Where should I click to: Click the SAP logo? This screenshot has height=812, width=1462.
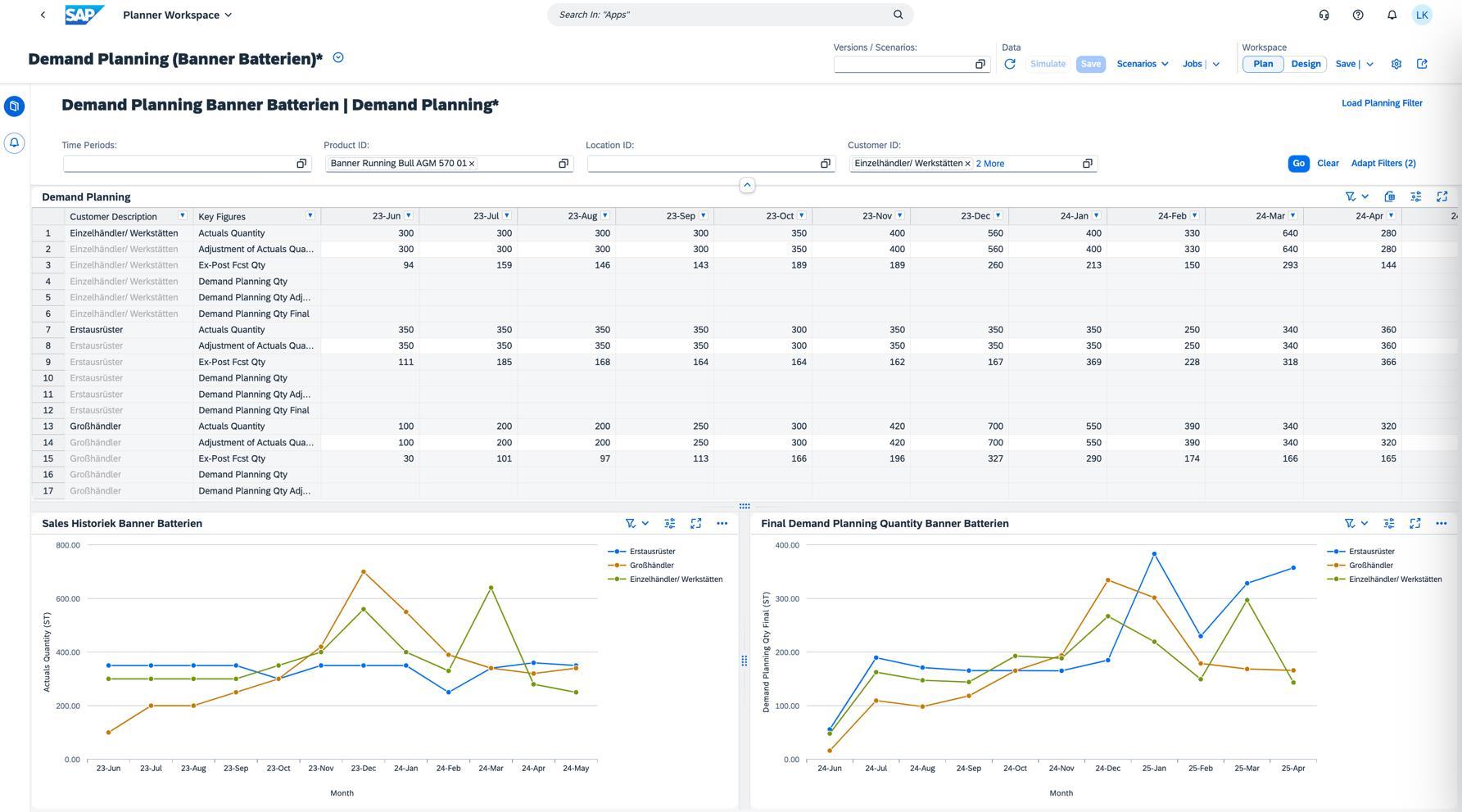click(84, 15)
